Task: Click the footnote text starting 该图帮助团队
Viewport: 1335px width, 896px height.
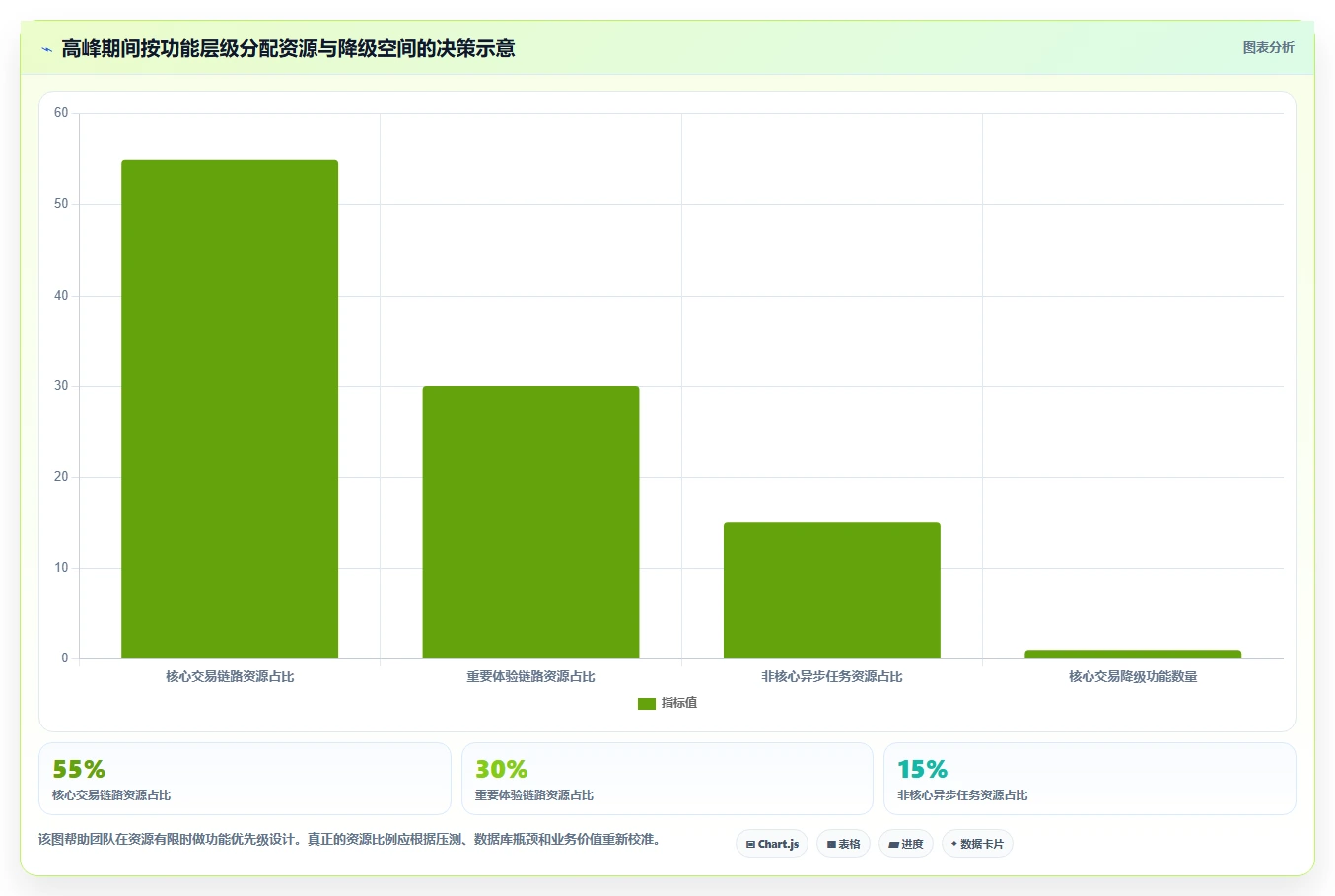Action: 349,840
